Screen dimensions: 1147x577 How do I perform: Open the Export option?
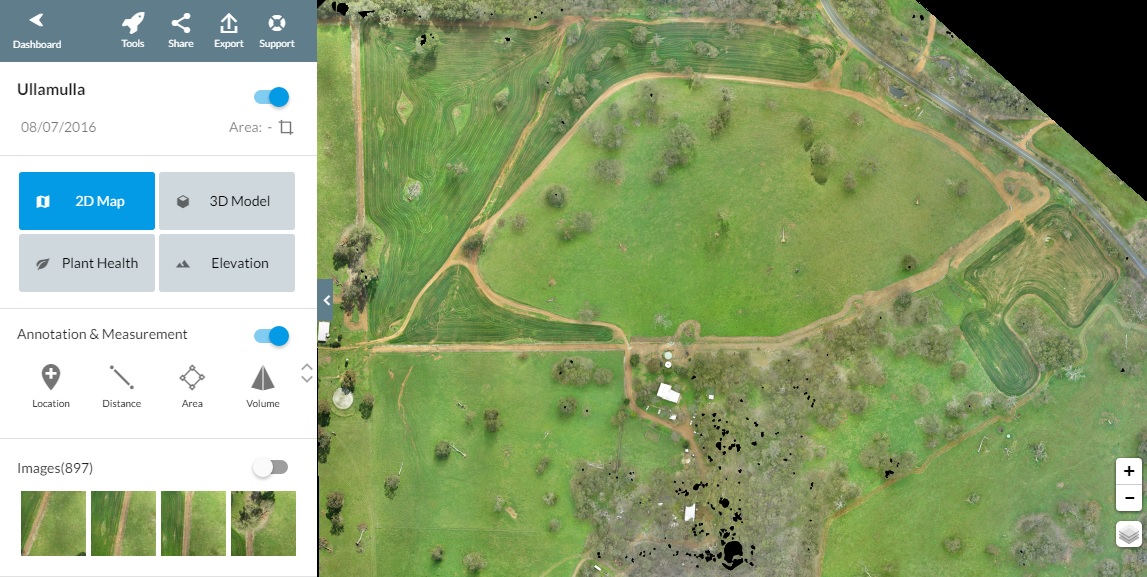[x=228, y=31]
